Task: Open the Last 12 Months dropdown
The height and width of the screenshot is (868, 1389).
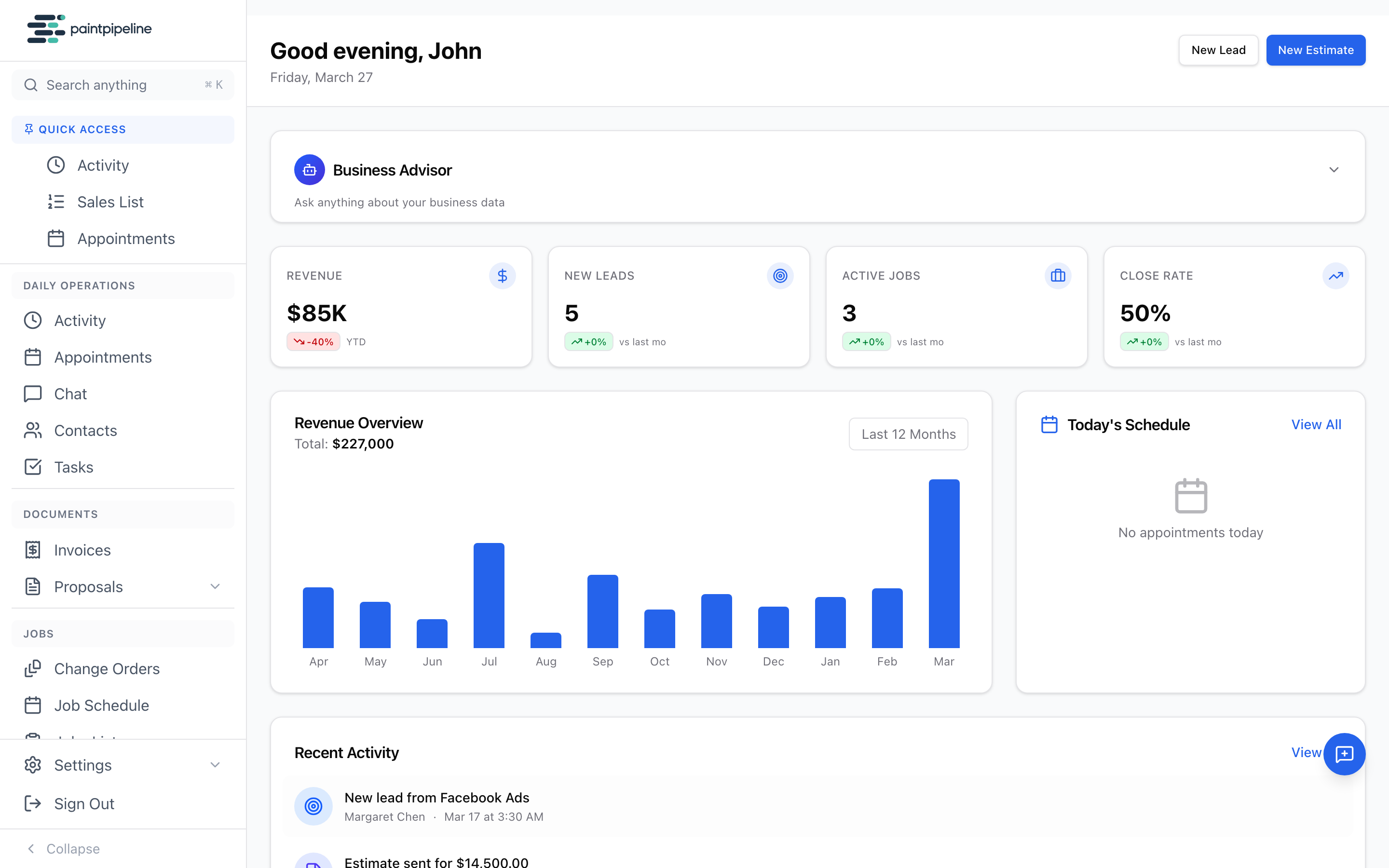Action: click(x=908, y=434)
